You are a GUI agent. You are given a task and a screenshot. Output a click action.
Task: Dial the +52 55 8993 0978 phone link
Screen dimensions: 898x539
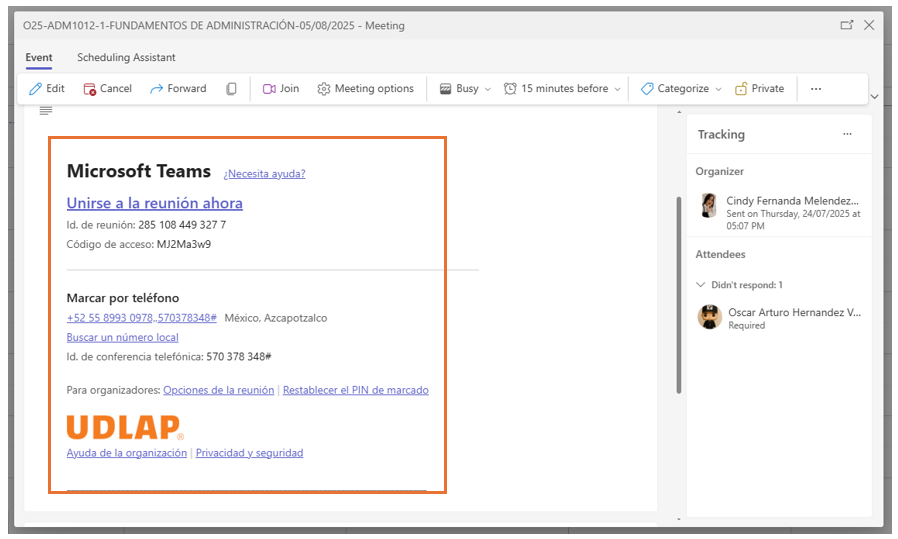tap(141, 318)
